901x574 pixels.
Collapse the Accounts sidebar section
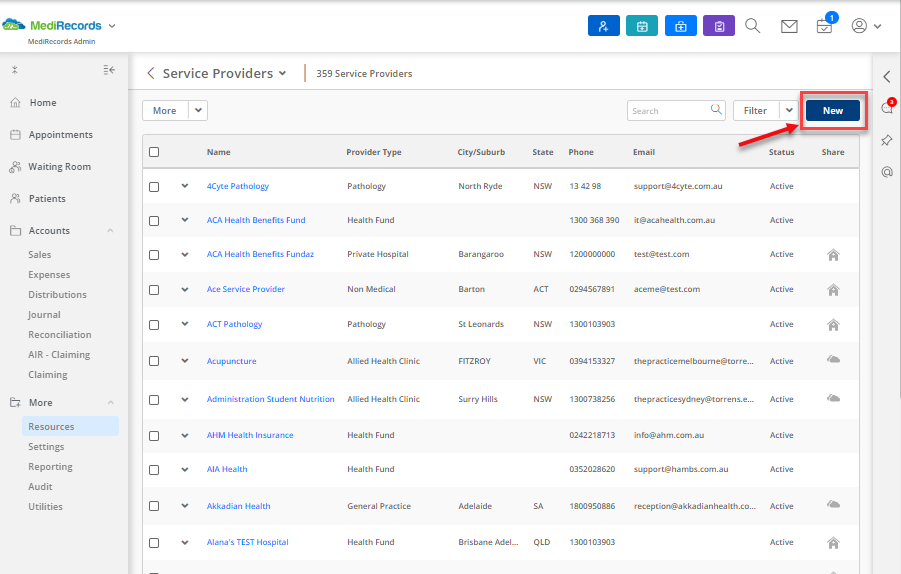[x=110, y=230]
